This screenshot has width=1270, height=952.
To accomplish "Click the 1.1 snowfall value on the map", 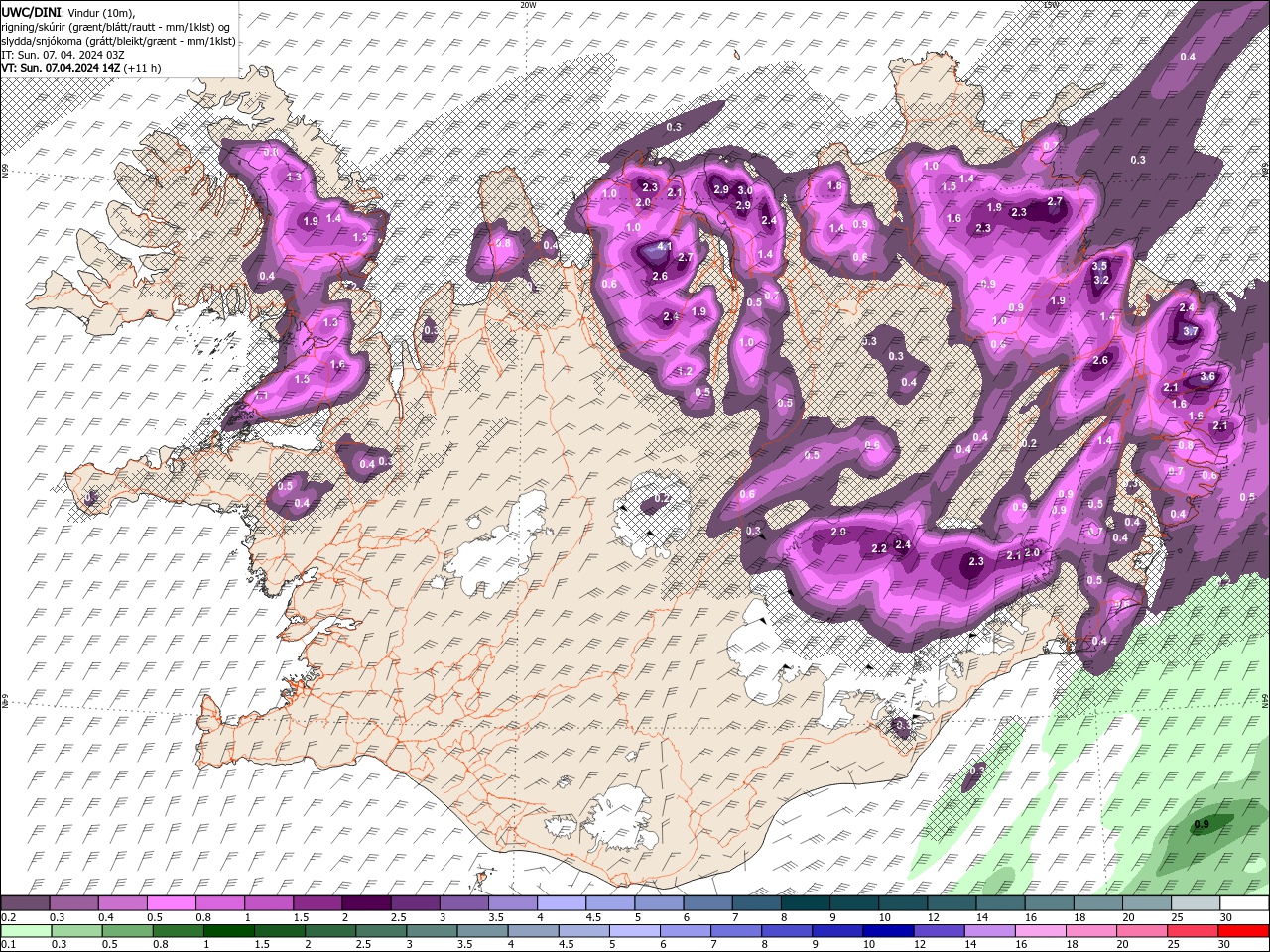I will point(262,395).
